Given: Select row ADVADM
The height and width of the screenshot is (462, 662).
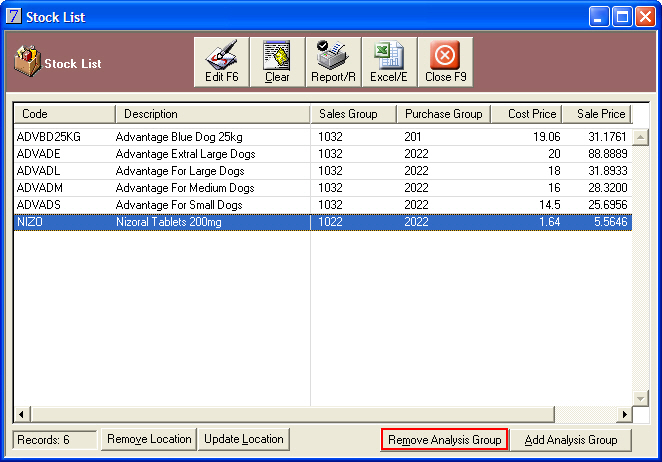Looking at the screenshot, I should (x=323, y=188).
